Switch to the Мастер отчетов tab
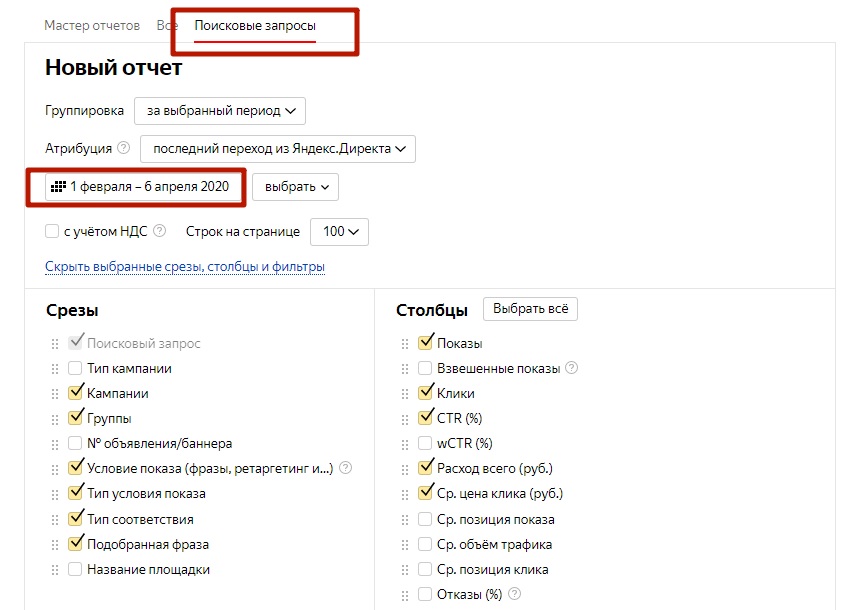 tap(92, 25)
